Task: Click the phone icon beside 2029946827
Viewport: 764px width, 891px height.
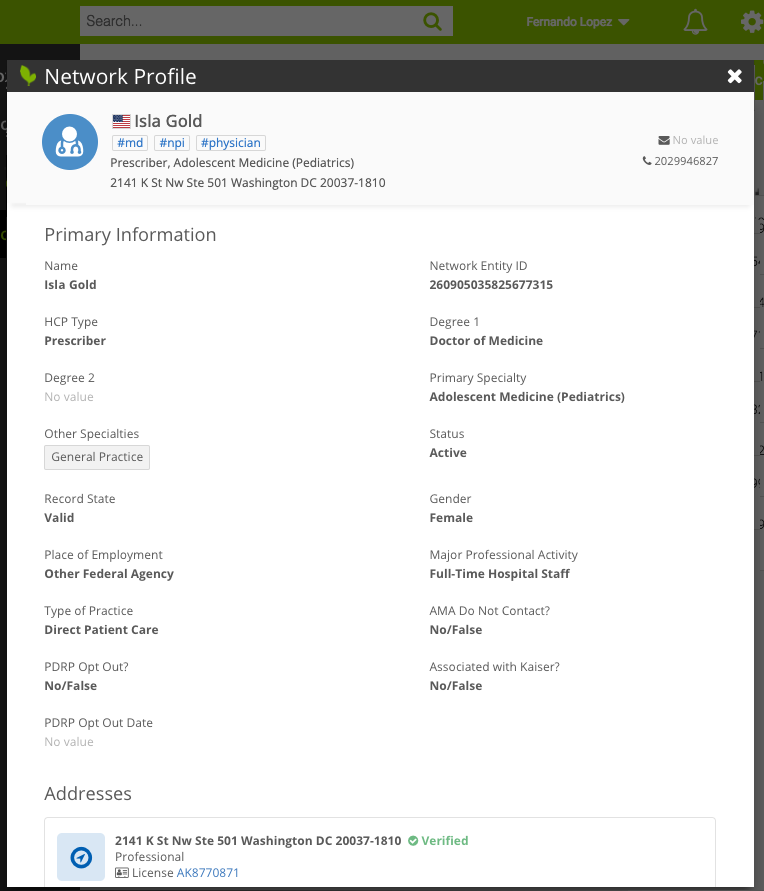Action: point(647,161)
